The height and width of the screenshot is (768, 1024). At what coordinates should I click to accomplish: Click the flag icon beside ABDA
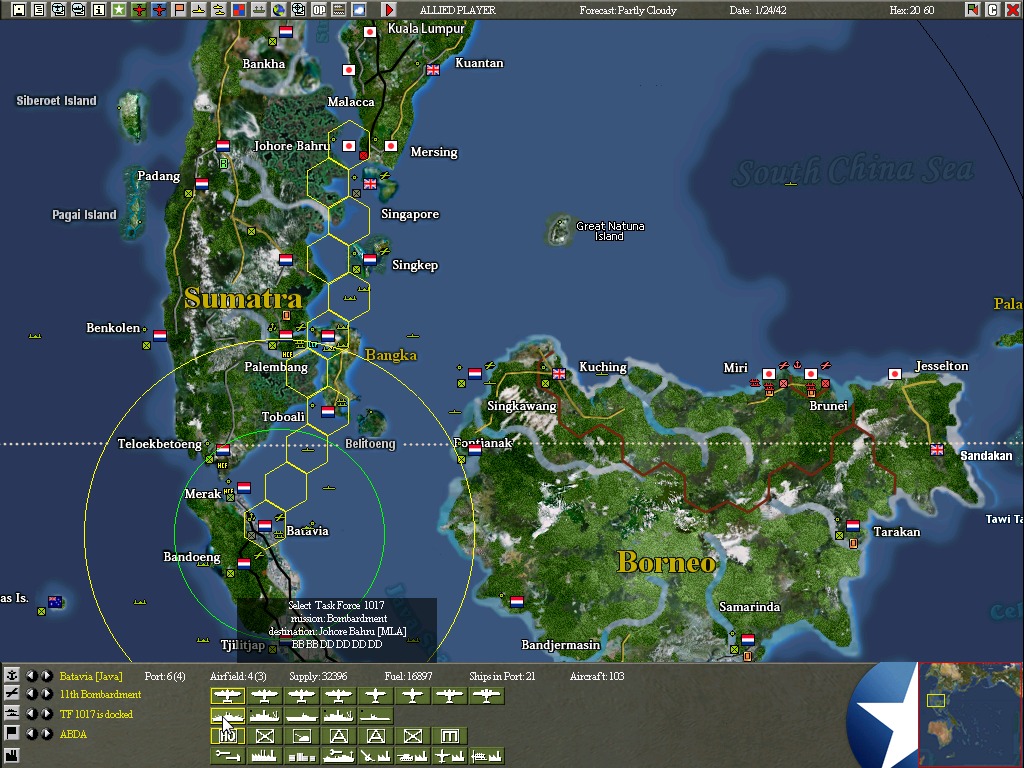click(12, 733)
